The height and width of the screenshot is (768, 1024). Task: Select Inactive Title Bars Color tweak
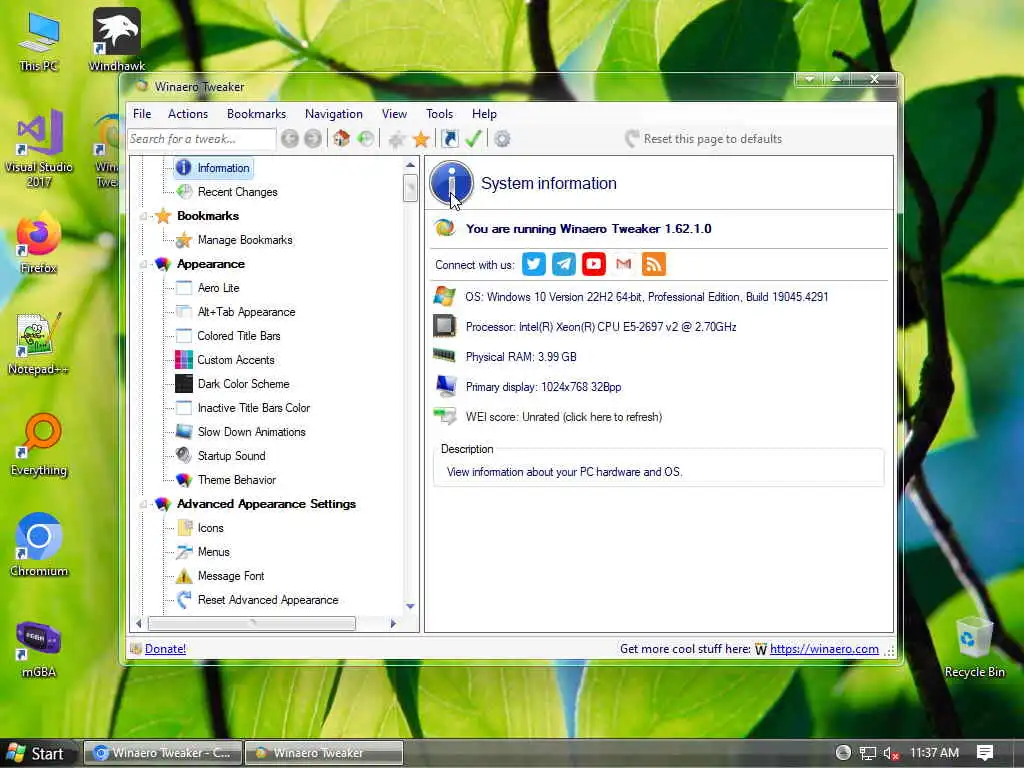coord(253,408)
